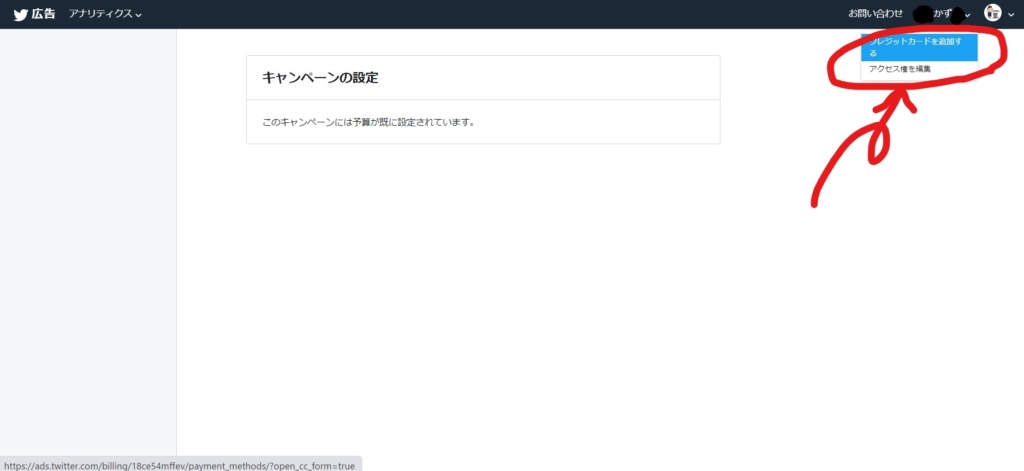Open the お問い合わせ link
1024x471 pixels.
coord(875,13)
